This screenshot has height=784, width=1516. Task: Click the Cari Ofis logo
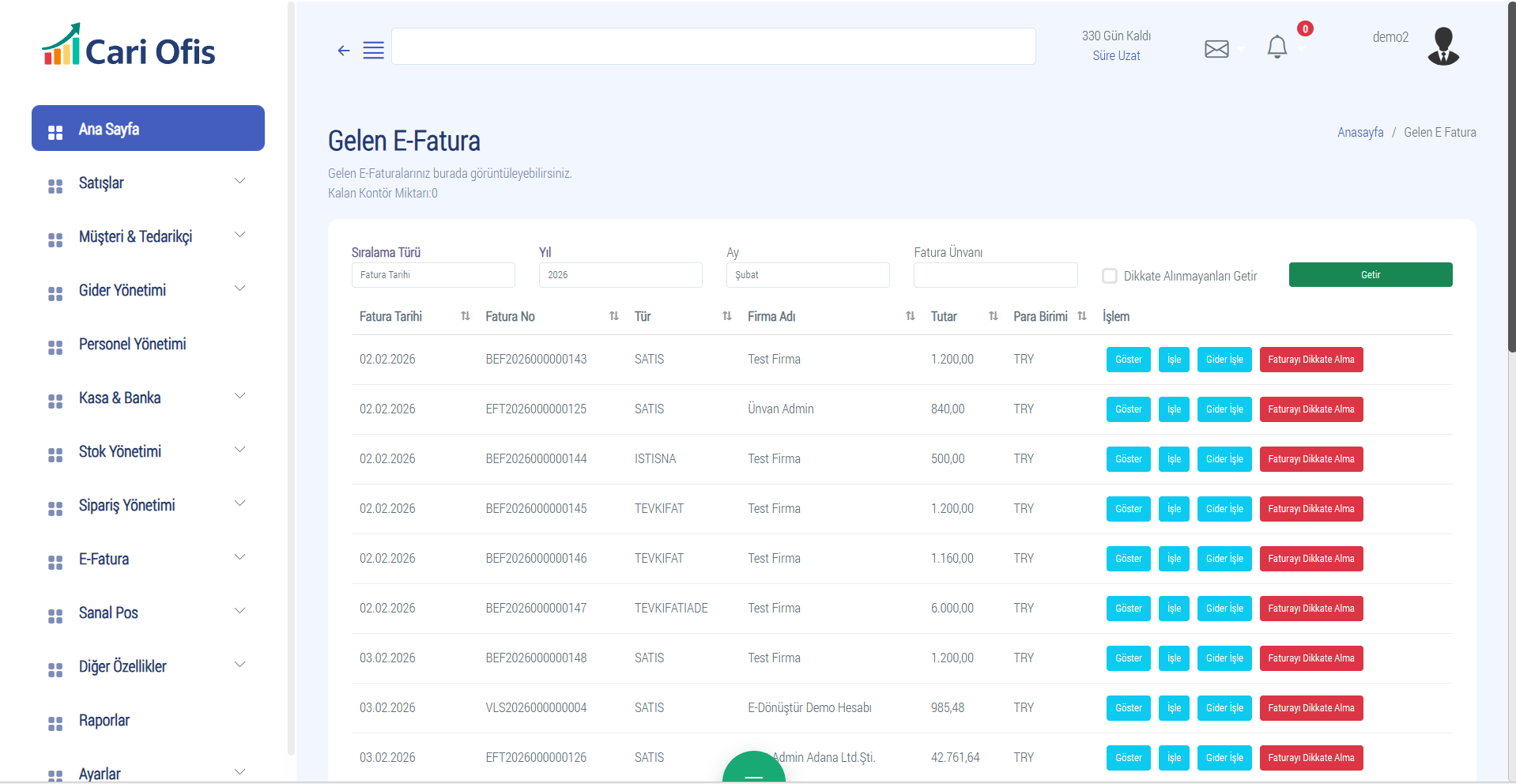[129, 46]
